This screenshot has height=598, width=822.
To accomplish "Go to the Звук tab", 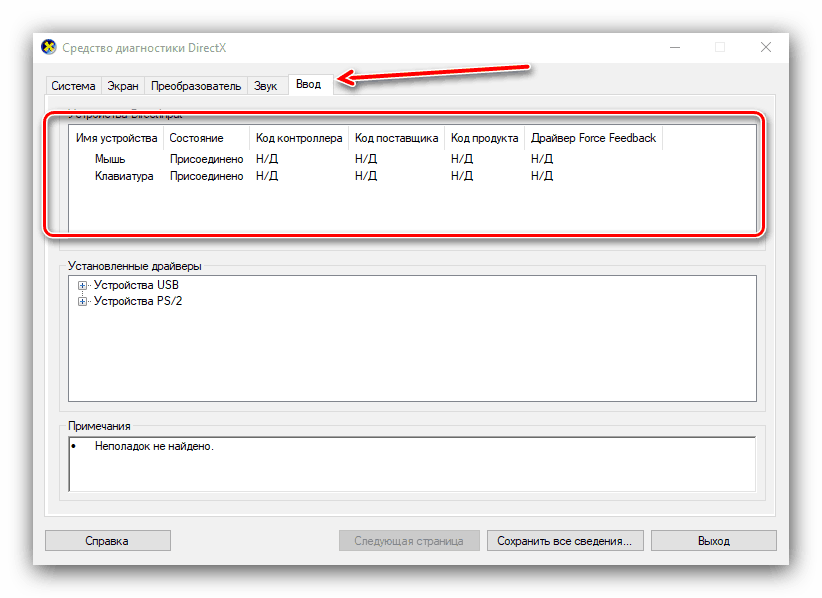I will pos(265,86).
